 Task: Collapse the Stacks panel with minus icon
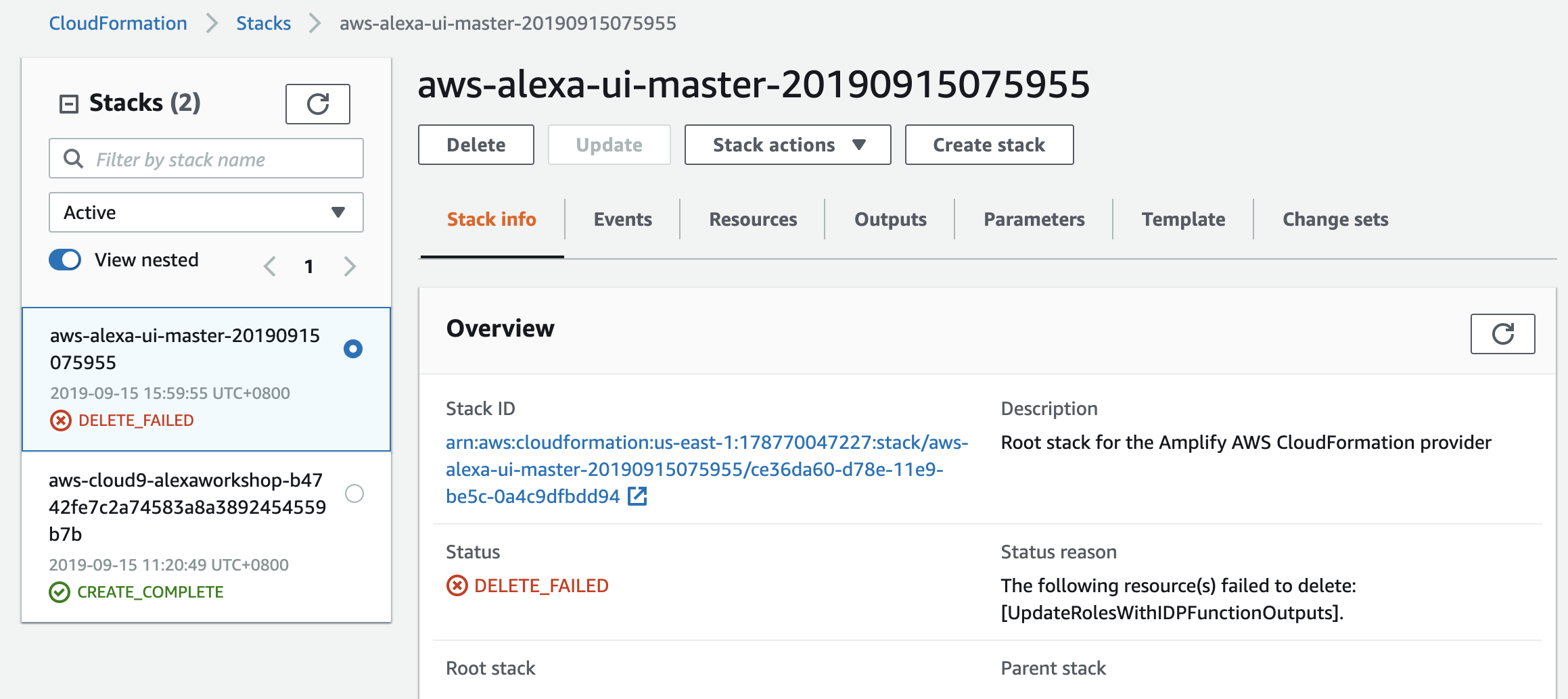pyautogui.click(x=69, y=104)
